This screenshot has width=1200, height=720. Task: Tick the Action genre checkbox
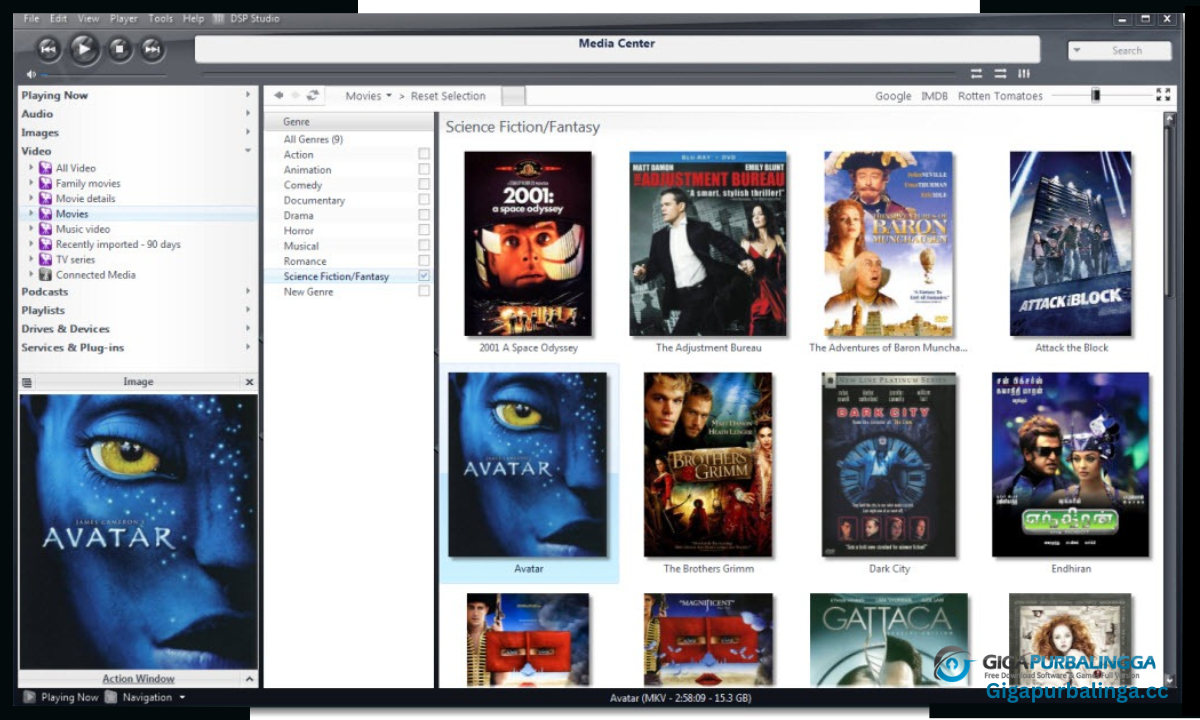(x=424, y=154)
